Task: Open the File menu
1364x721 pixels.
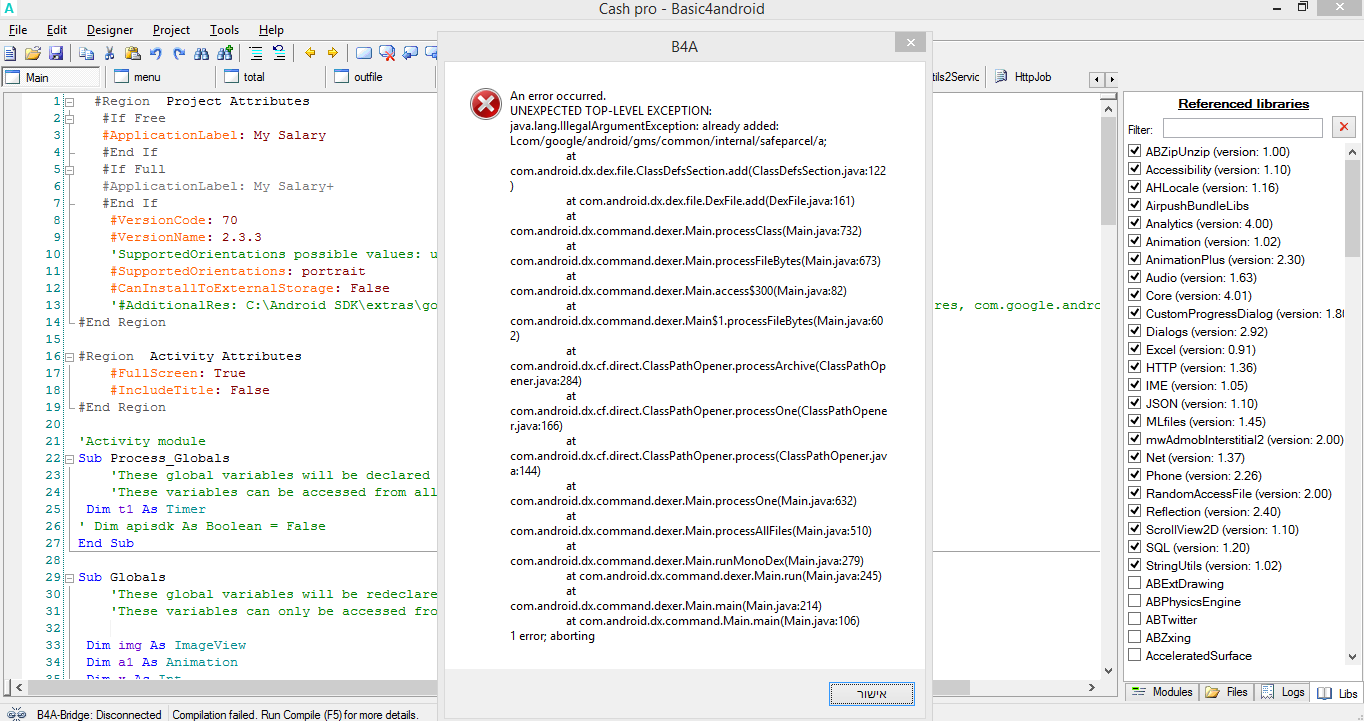Action: (18, 30)
